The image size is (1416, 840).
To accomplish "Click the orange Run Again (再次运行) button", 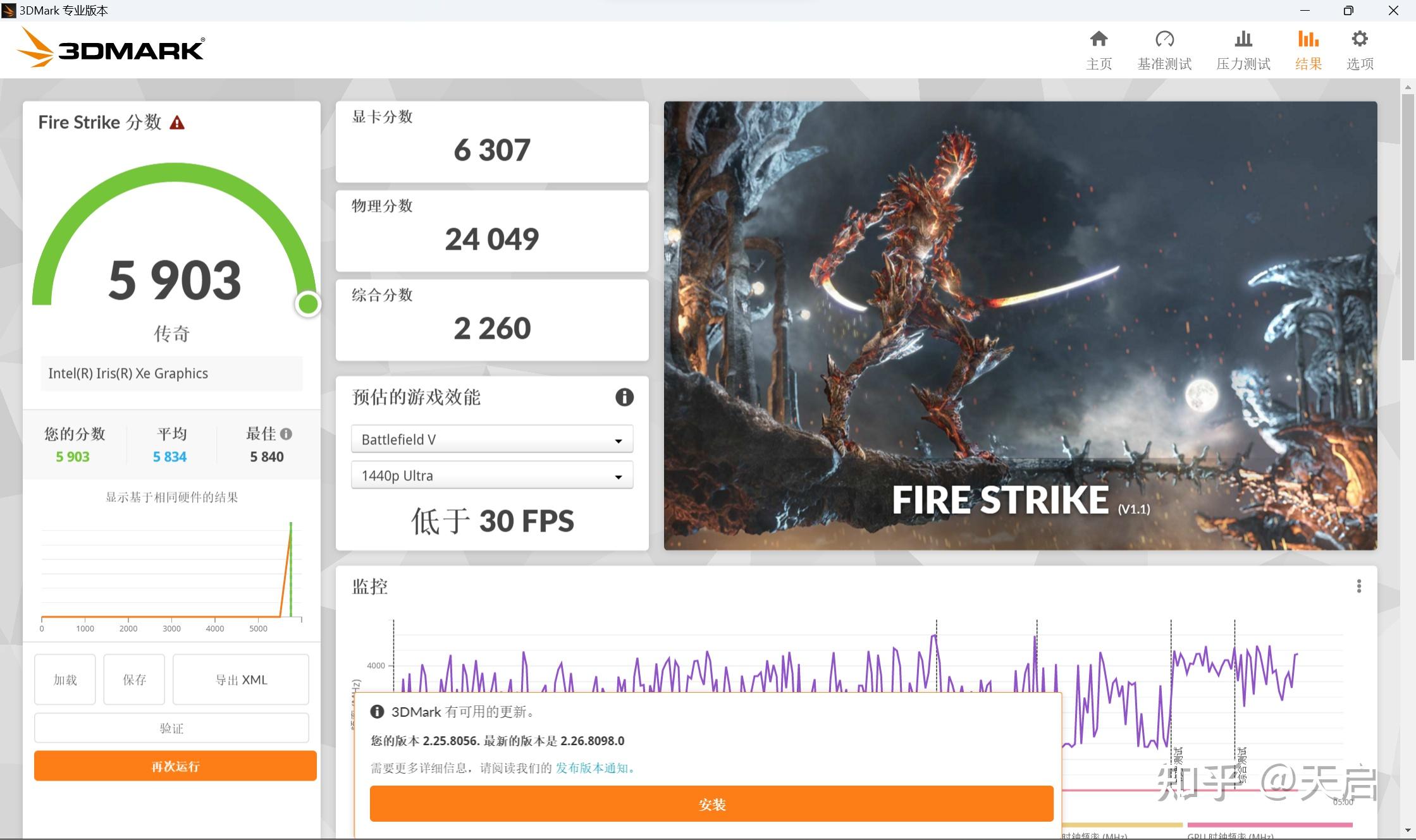I will point(175,766).
